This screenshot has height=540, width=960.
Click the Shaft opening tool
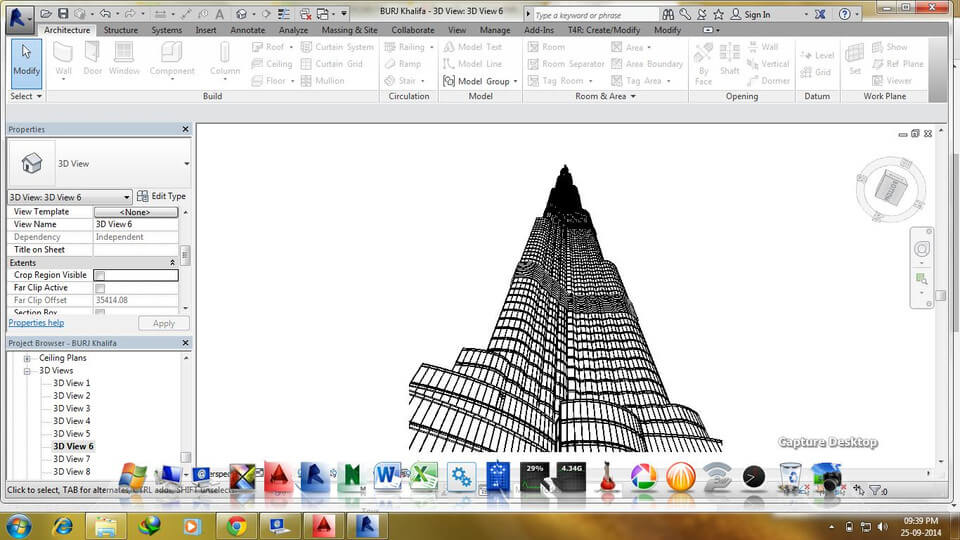point(730,59)
